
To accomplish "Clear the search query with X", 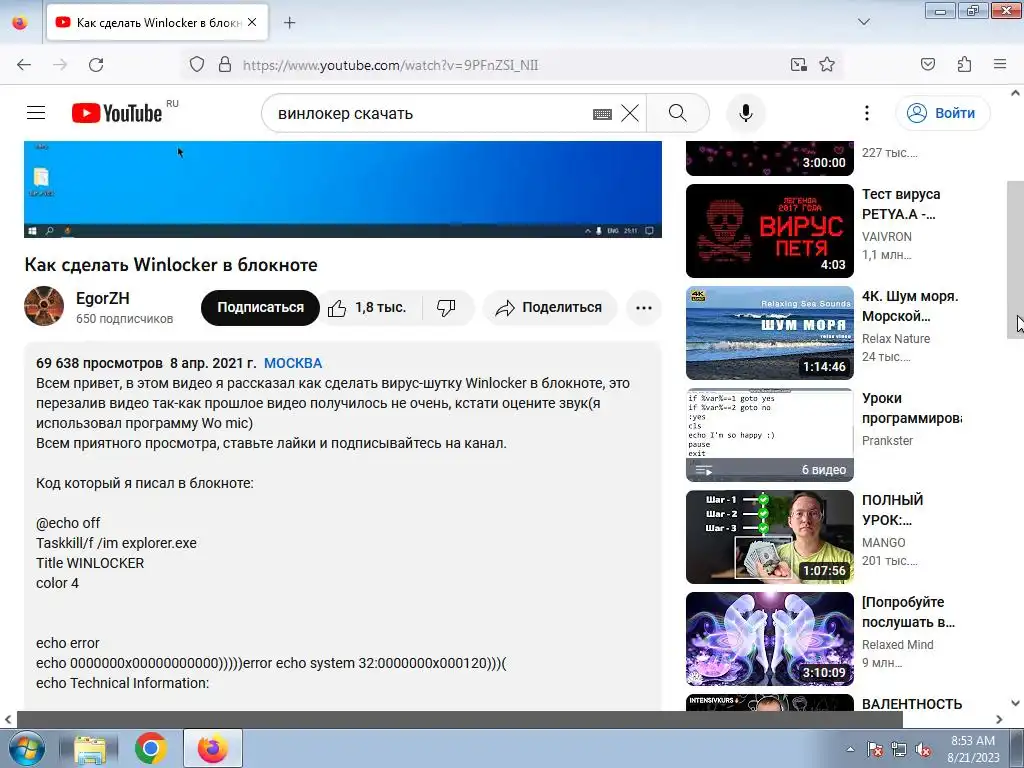I will [x=630, y=113].
